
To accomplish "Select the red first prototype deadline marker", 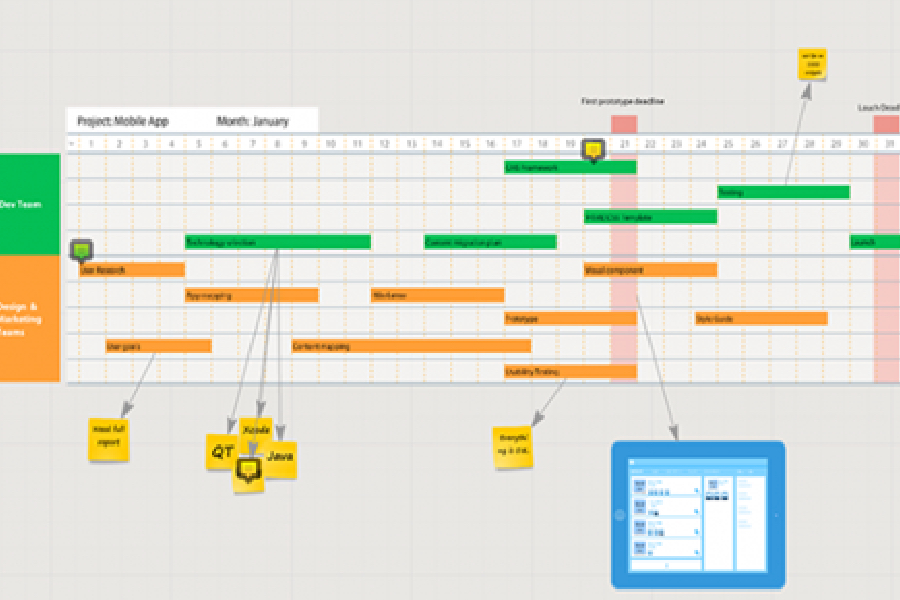I will coord(624,124).
